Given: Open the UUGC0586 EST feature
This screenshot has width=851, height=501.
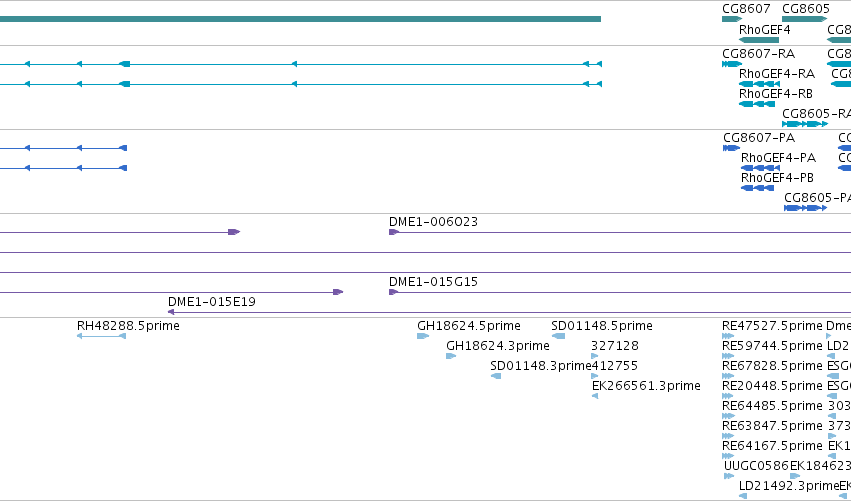Looking at the screenshot, I should pyautogui.click(x=729, y=477).
